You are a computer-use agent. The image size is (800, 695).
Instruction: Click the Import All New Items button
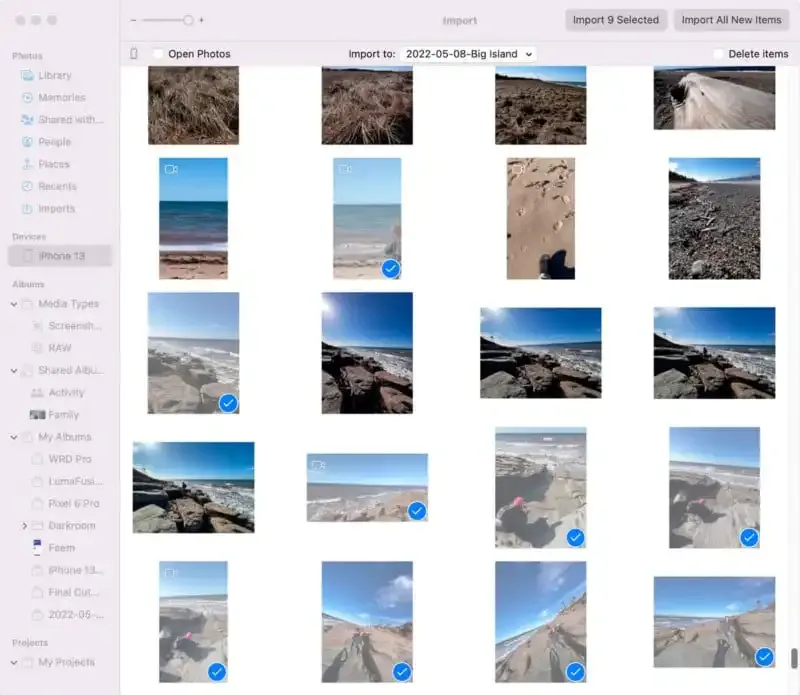pyautogui.click(x=731, y=19)
